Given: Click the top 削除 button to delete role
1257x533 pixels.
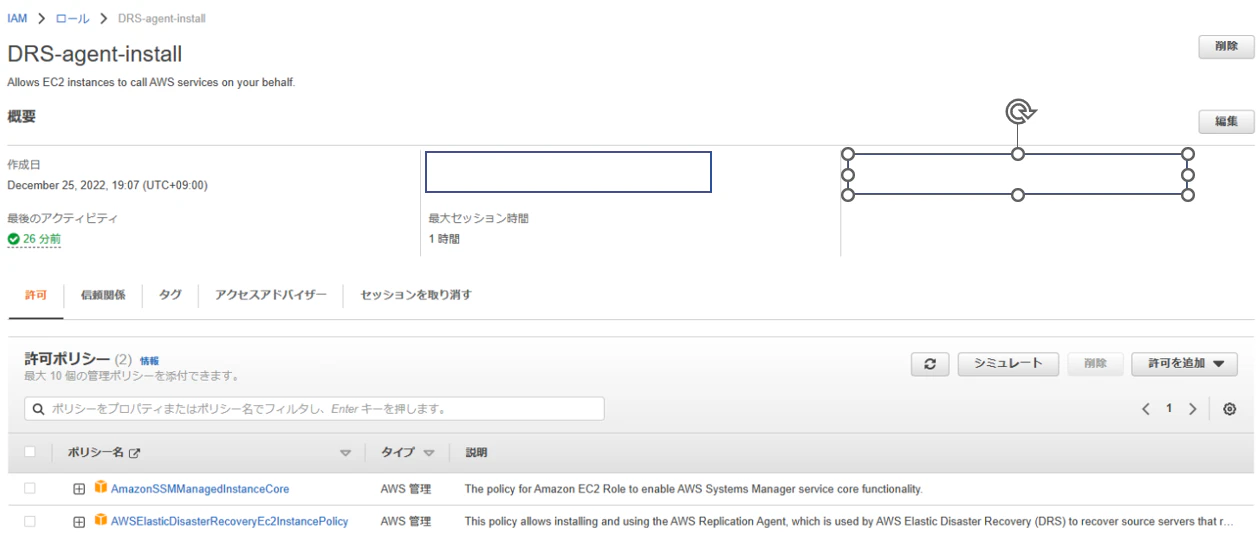Looking at the screenshot, I should point(1225,47).
